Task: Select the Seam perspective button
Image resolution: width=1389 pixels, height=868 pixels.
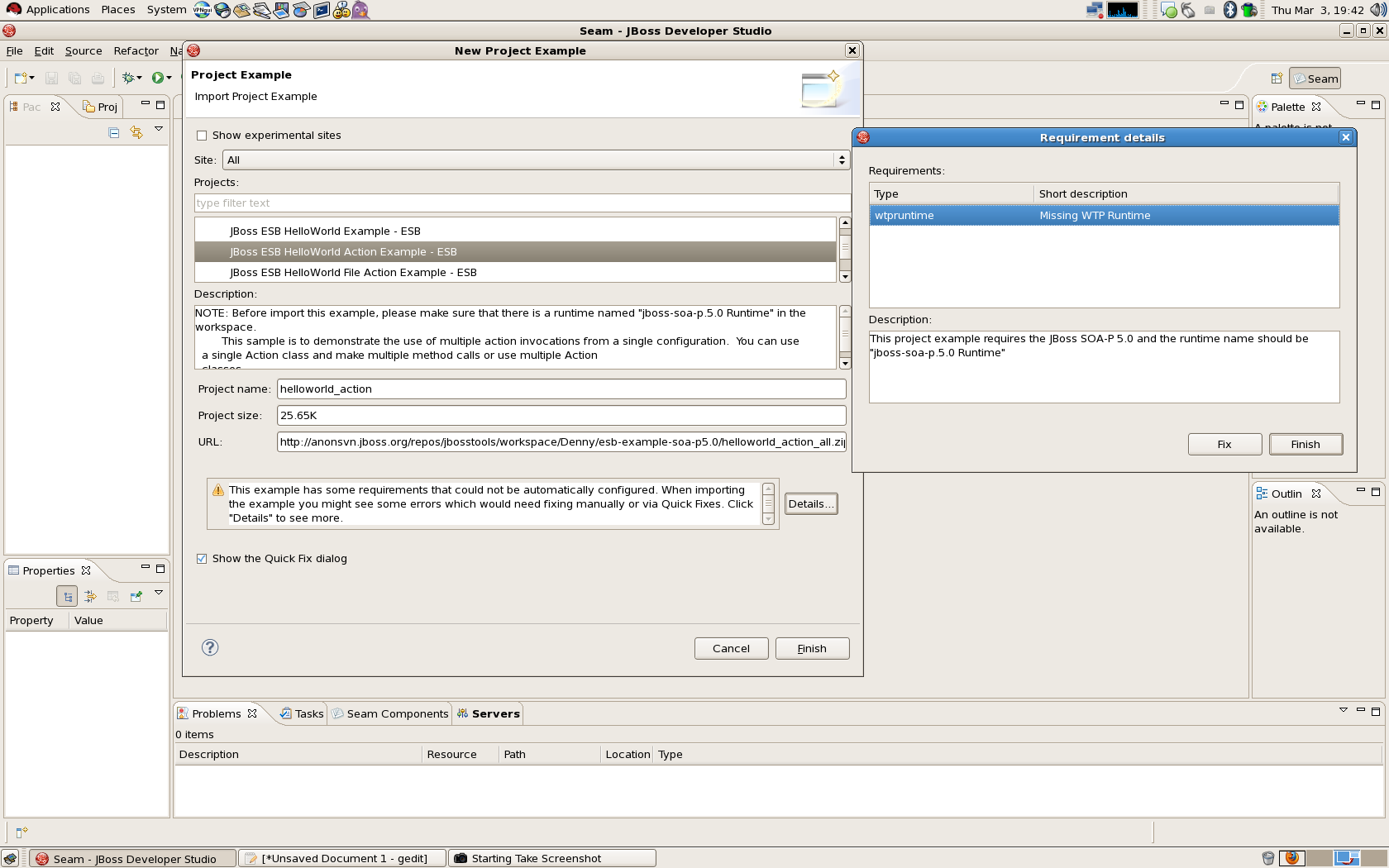Action: click(1315, 79)
